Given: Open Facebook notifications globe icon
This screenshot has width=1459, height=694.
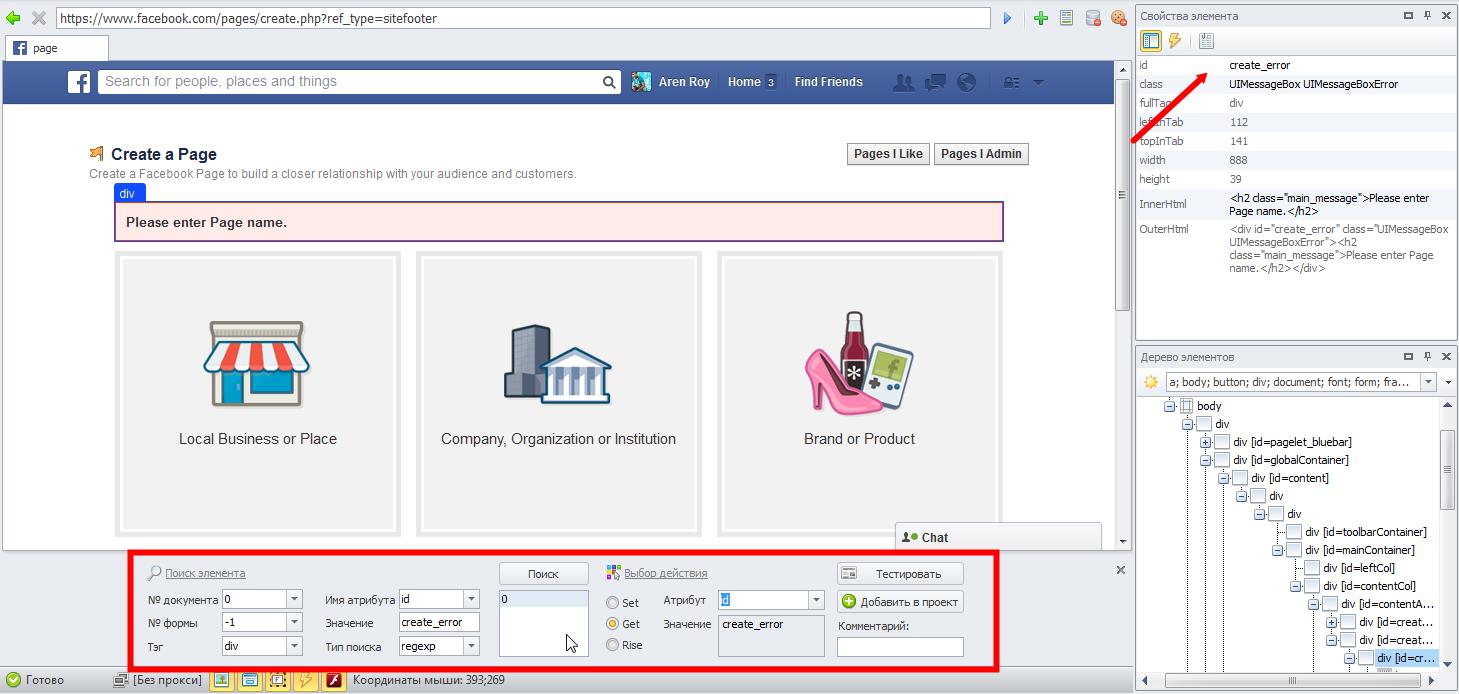Looking at the screenshot, I should pyautogui.click(x=966, y=82).
